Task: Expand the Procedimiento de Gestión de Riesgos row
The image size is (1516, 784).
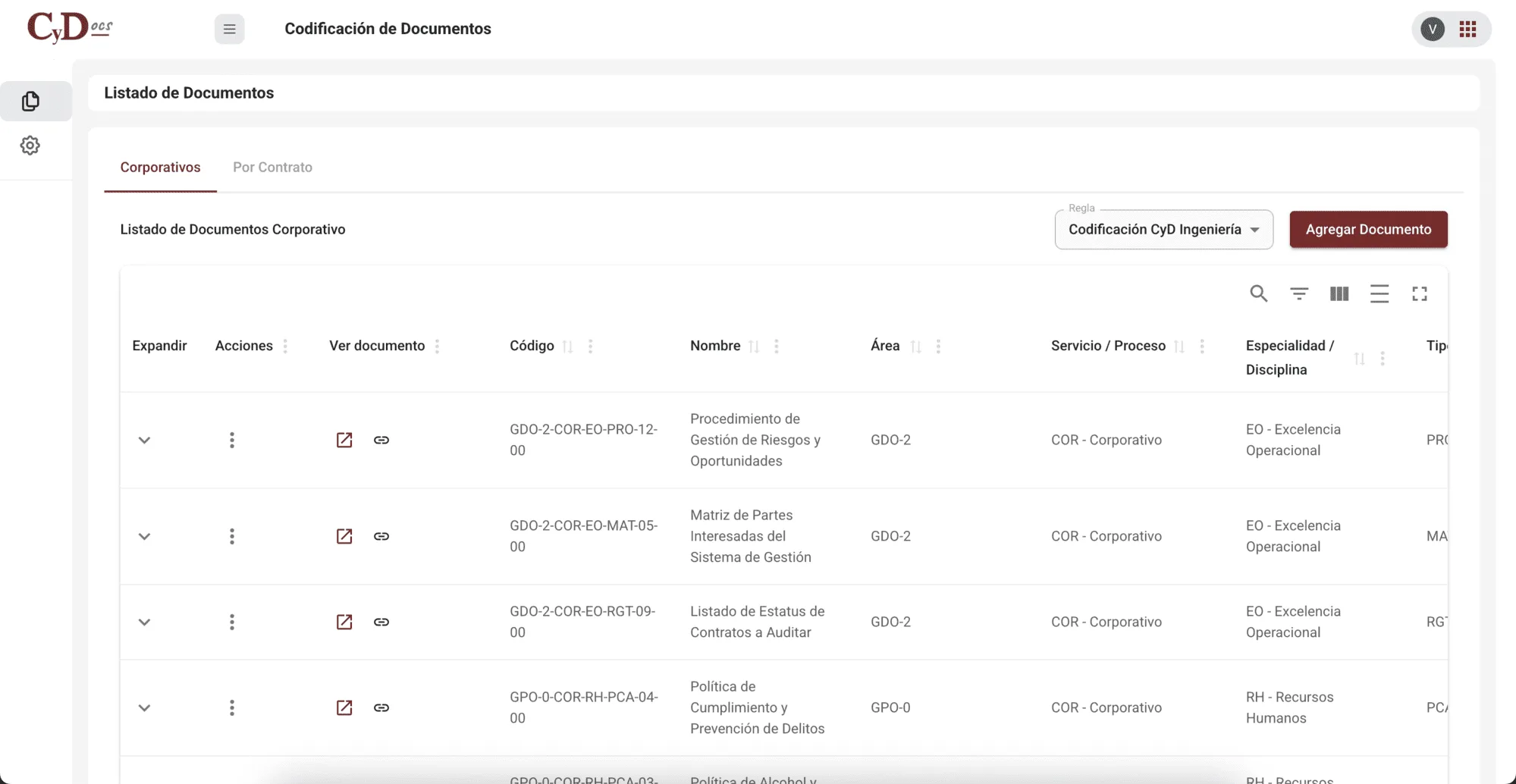Action: coord(144,440)
